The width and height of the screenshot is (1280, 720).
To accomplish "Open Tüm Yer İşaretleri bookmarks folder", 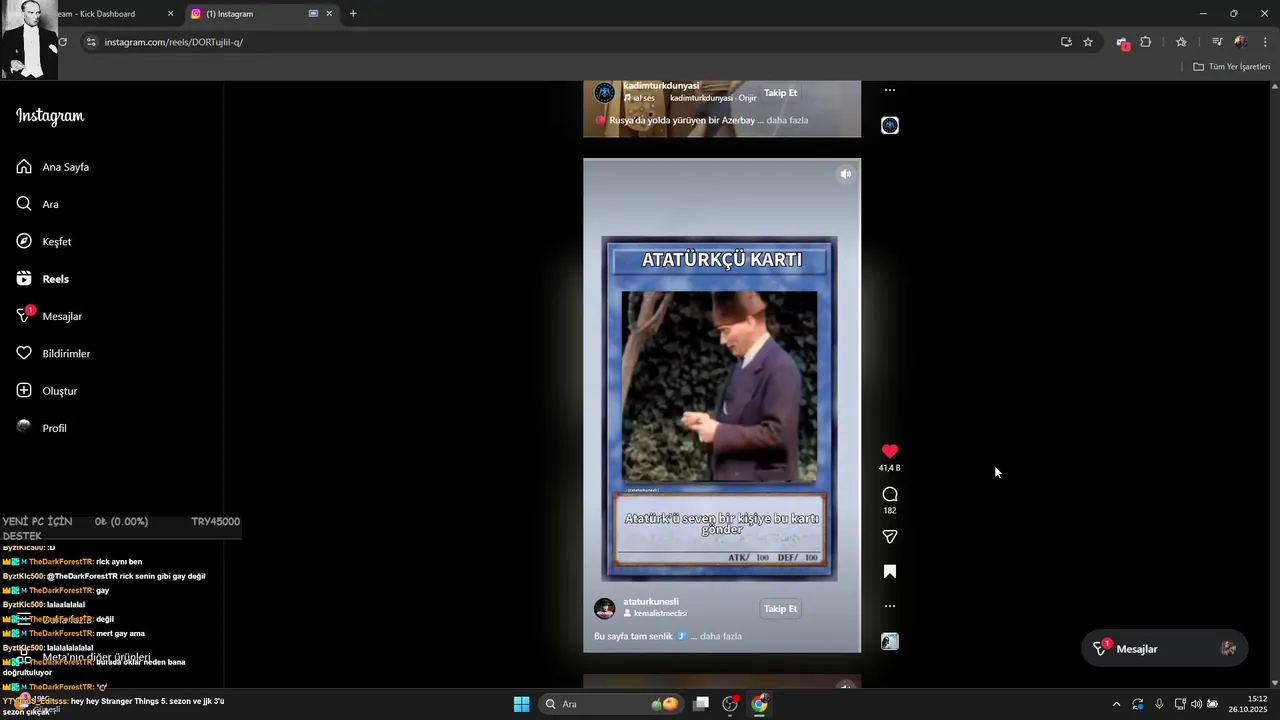I will click(x=1232, y=67).
